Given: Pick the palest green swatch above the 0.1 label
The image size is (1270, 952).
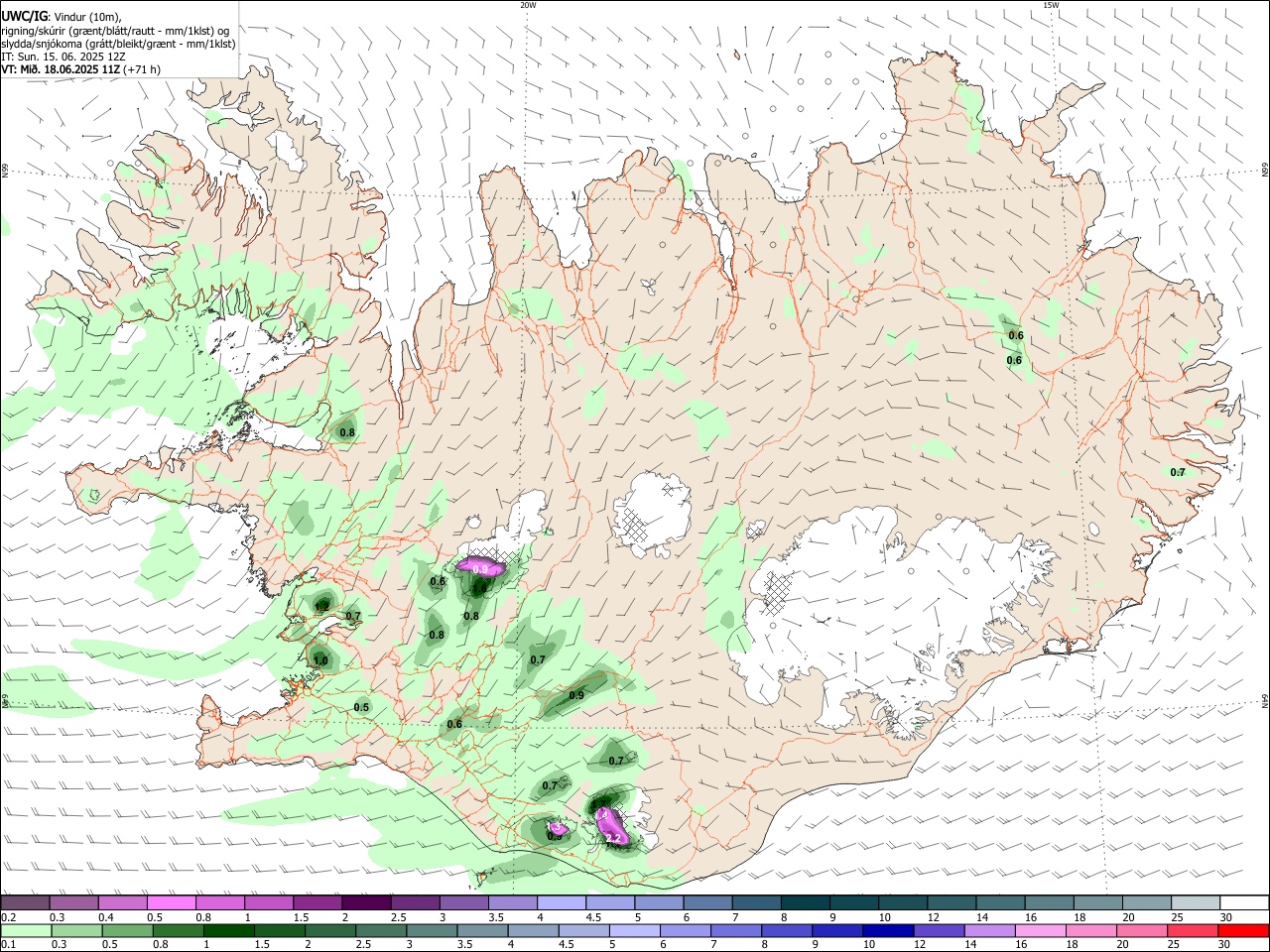Looking at the screenshot, I should [25, 931].
